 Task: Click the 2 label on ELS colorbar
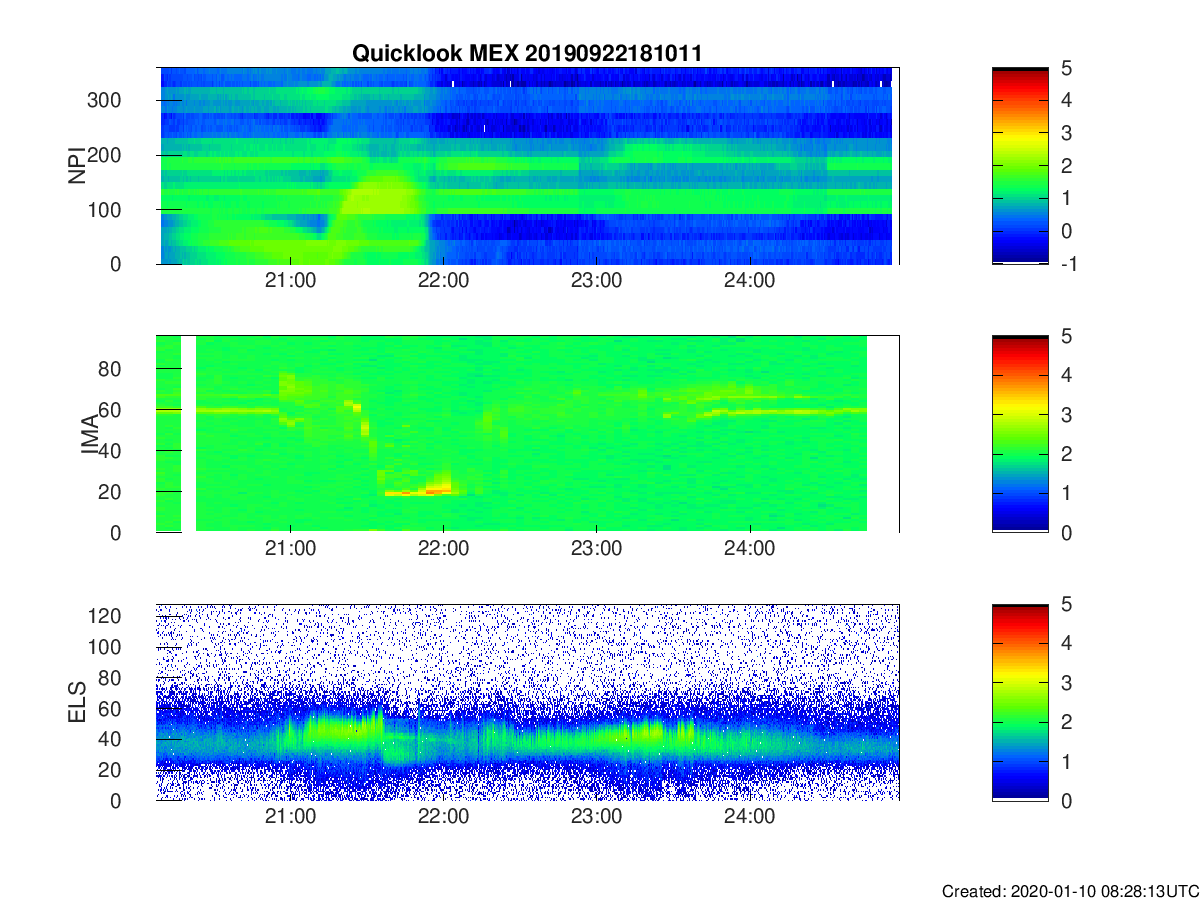pyautogui.click(x=1065, y=722)
